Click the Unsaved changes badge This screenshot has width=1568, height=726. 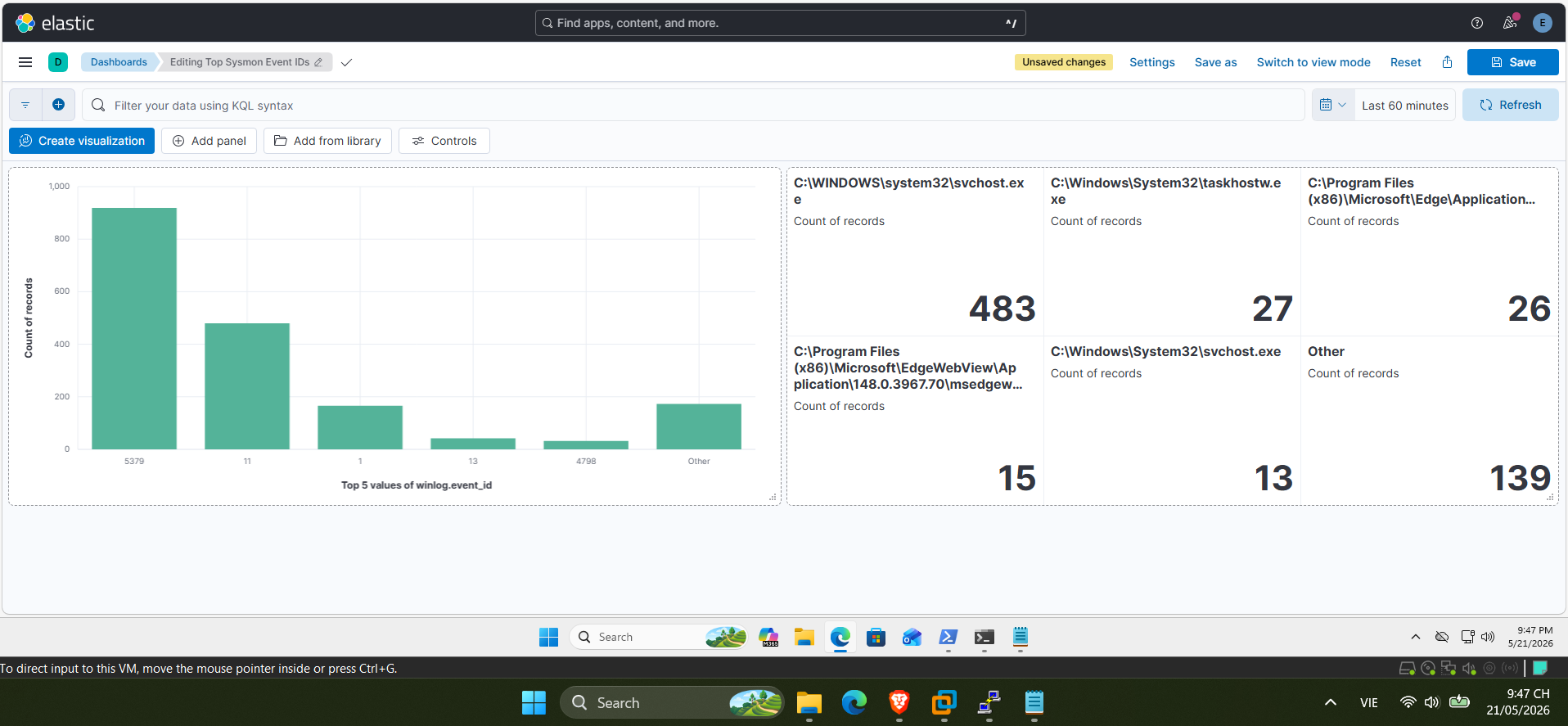tap(1063, 62)
